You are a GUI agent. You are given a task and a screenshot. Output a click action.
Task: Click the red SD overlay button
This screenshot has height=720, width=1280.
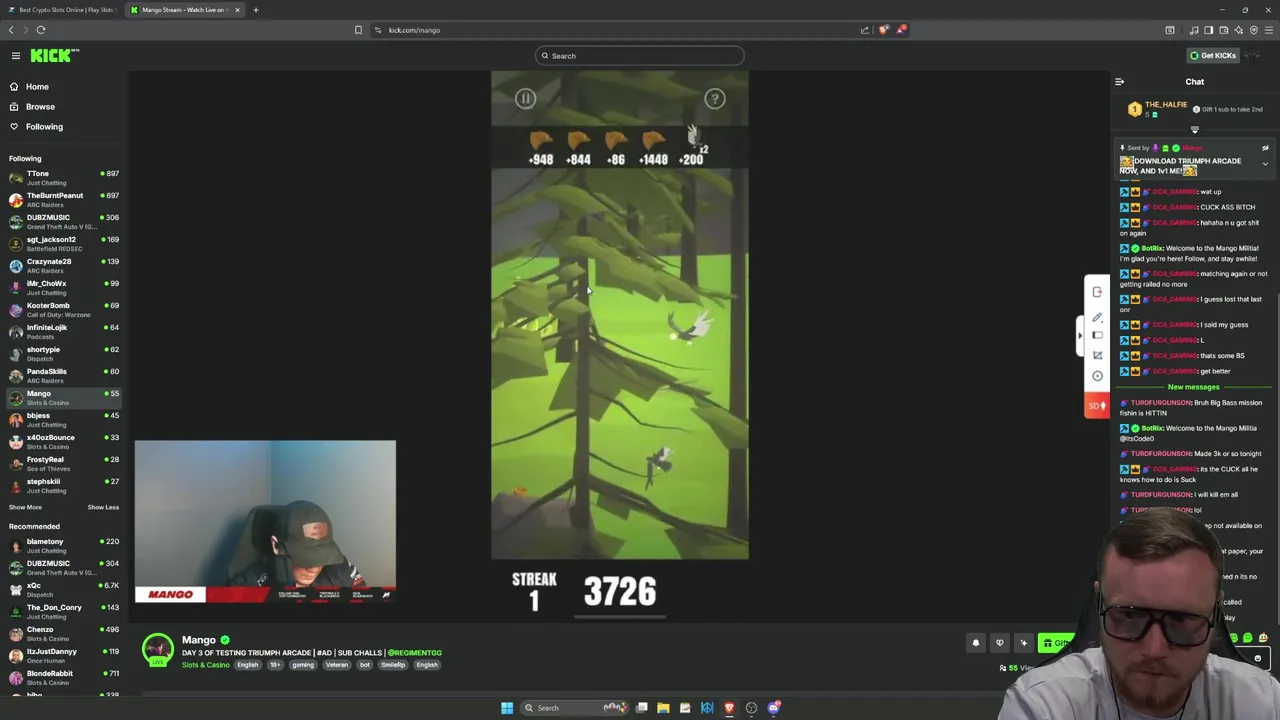pos(1097,406)
